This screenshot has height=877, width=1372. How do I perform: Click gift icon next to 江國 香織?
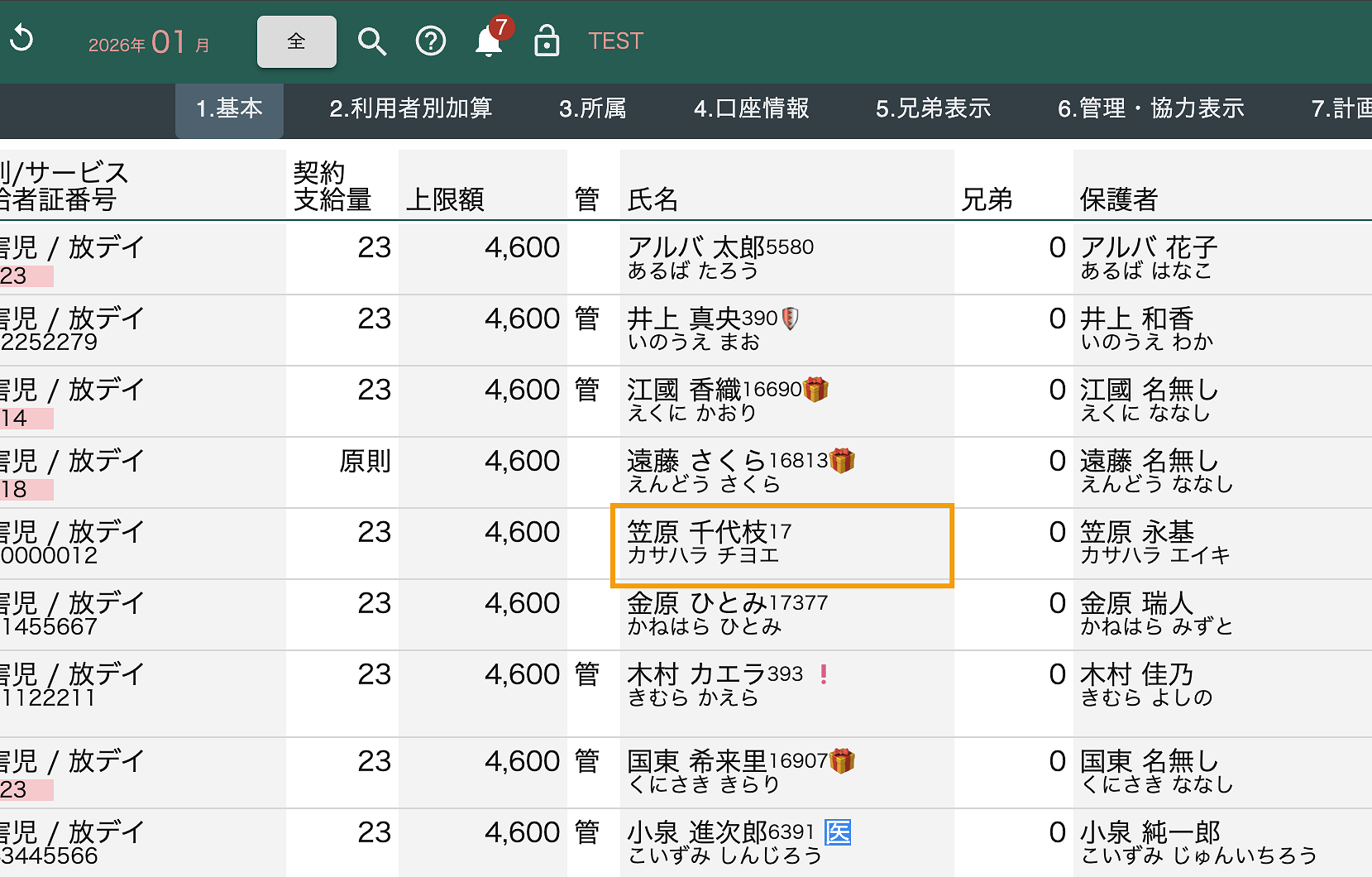[x=816, y=390]
